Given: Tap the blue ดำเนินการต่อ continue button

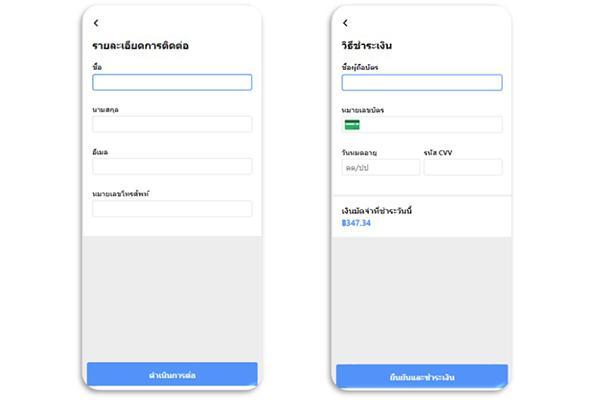Looking at the screenshot, I should coord(172,374).
